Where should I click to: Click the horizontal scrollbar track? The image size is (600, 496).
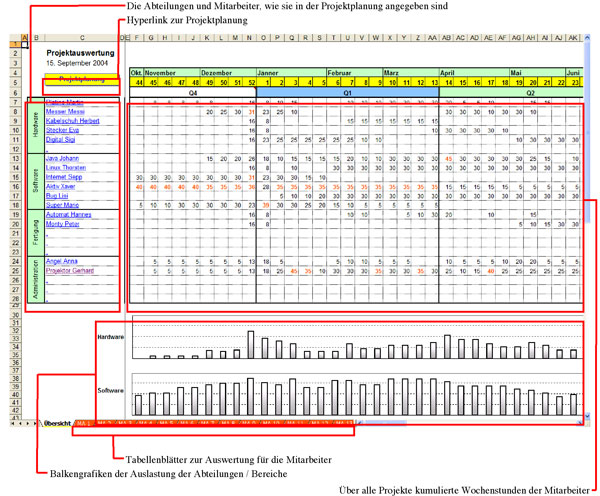(x=460, y=424)
